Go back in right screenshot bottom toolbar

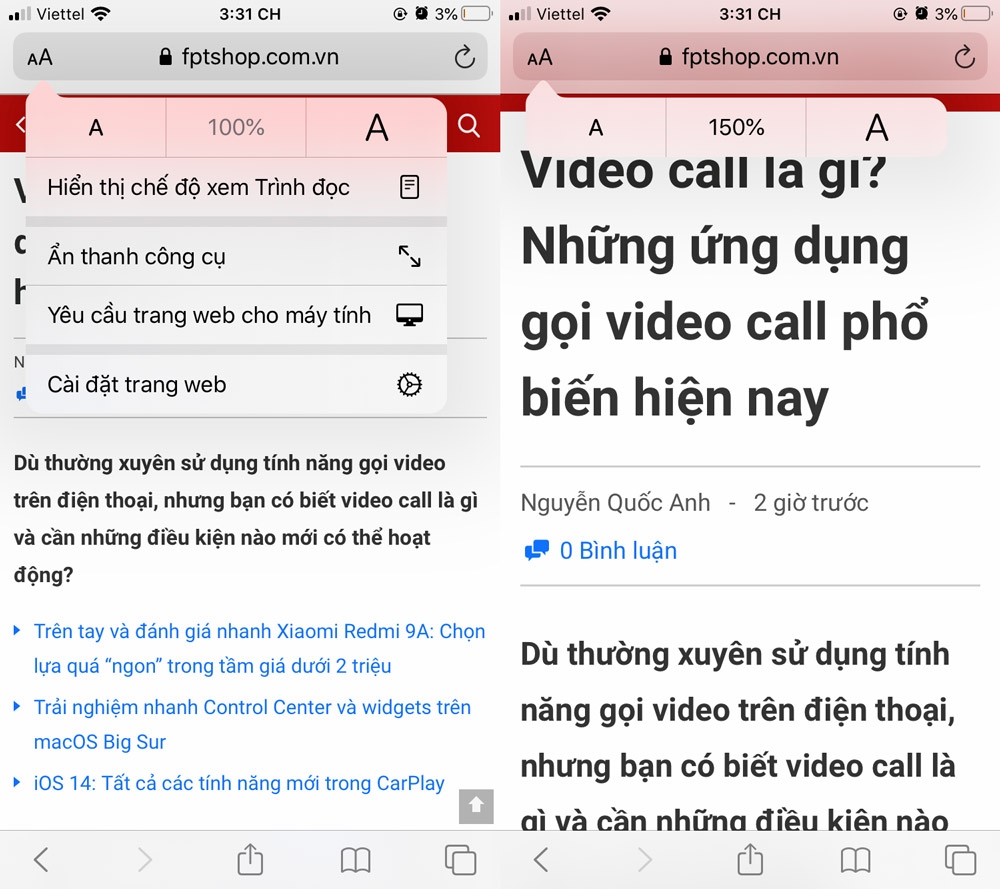(x=541, y=860)
